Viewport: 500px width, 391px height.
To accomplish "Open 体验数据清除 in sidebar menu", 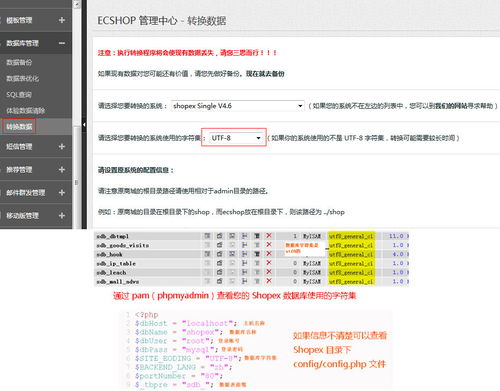I will pyautogui.click(x=26, y=110).
